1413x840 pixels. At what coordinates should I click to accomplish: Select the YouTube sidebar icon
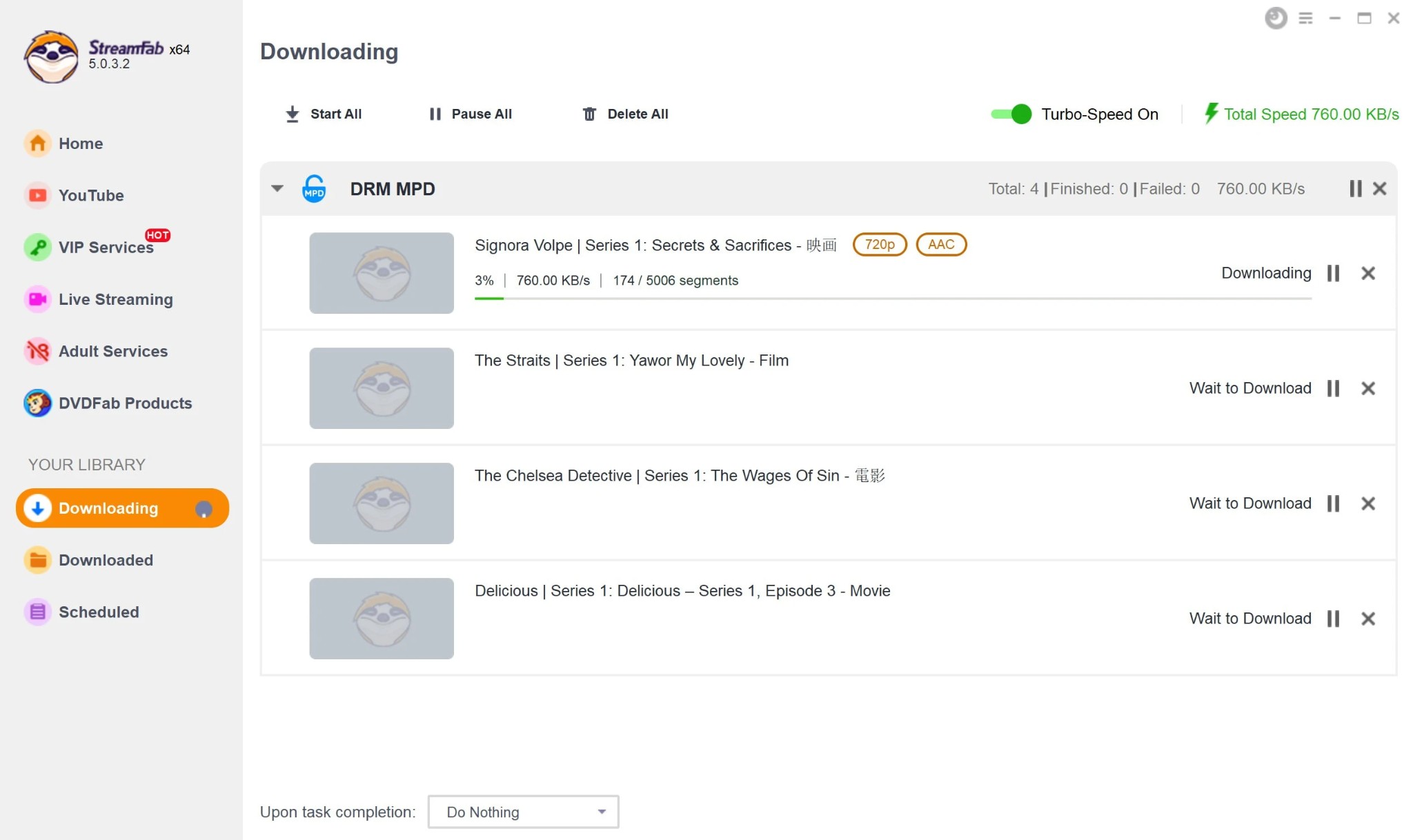pyautogui.click(x=37, y=195)
